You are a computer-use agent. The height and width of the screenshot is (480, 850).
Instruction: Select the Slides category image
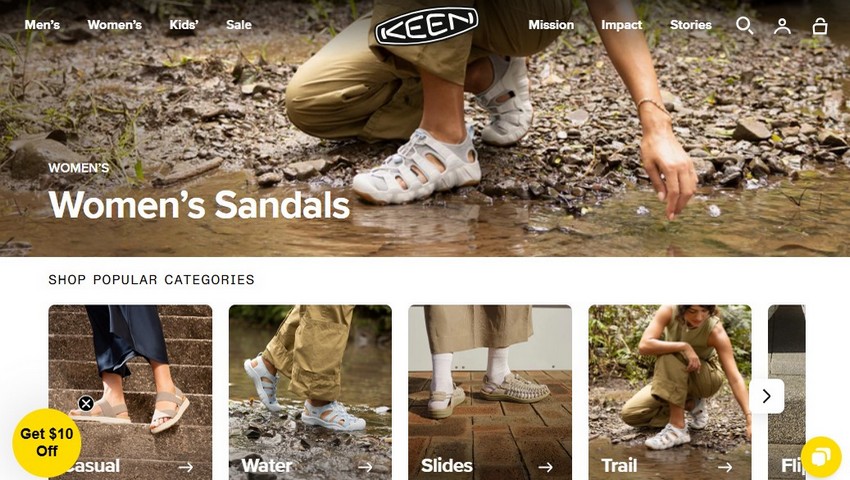pyautogui.click(x=490, y=392)
